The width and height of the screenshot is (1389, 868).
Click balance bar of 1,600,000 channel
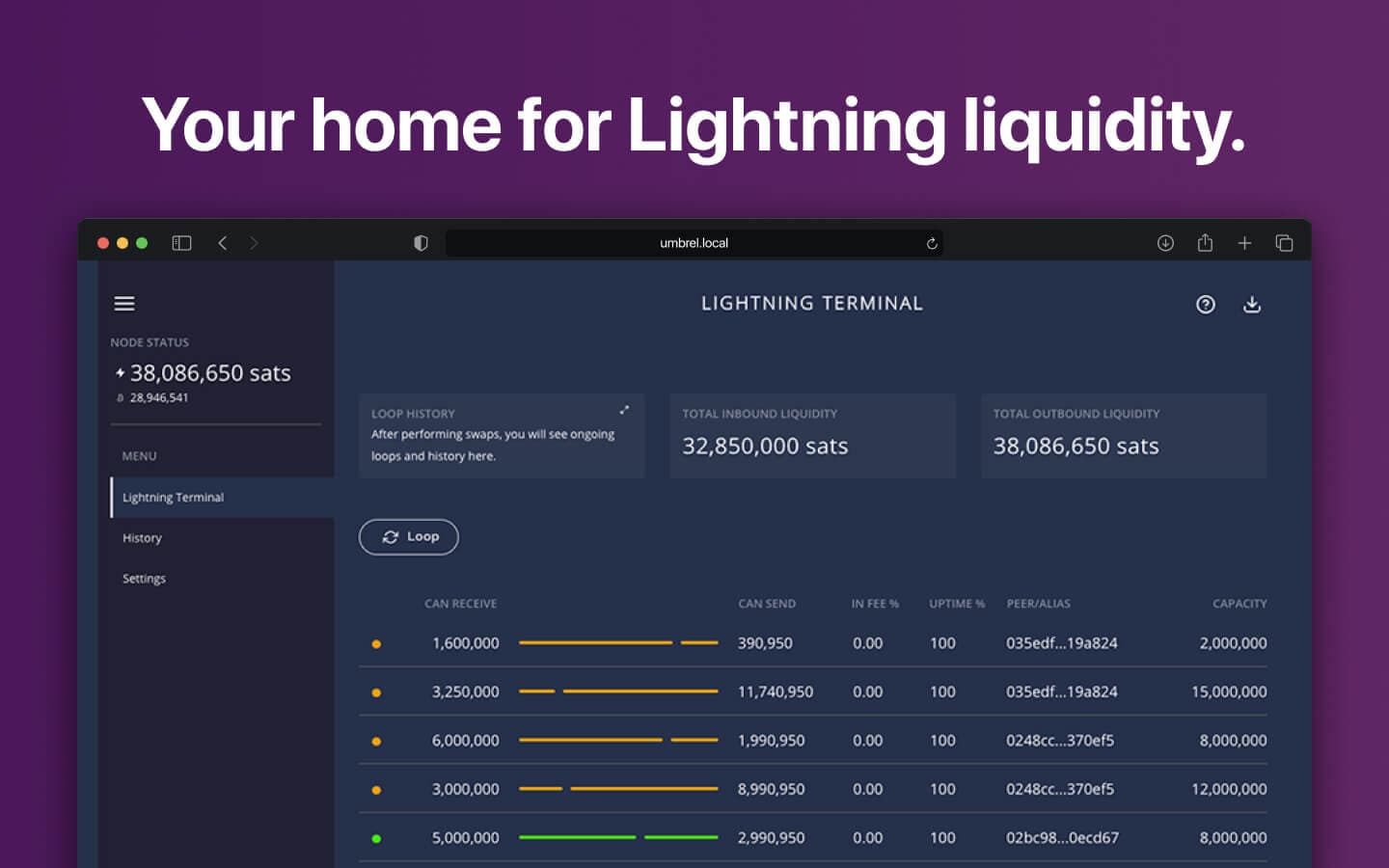tap(618, 642)
